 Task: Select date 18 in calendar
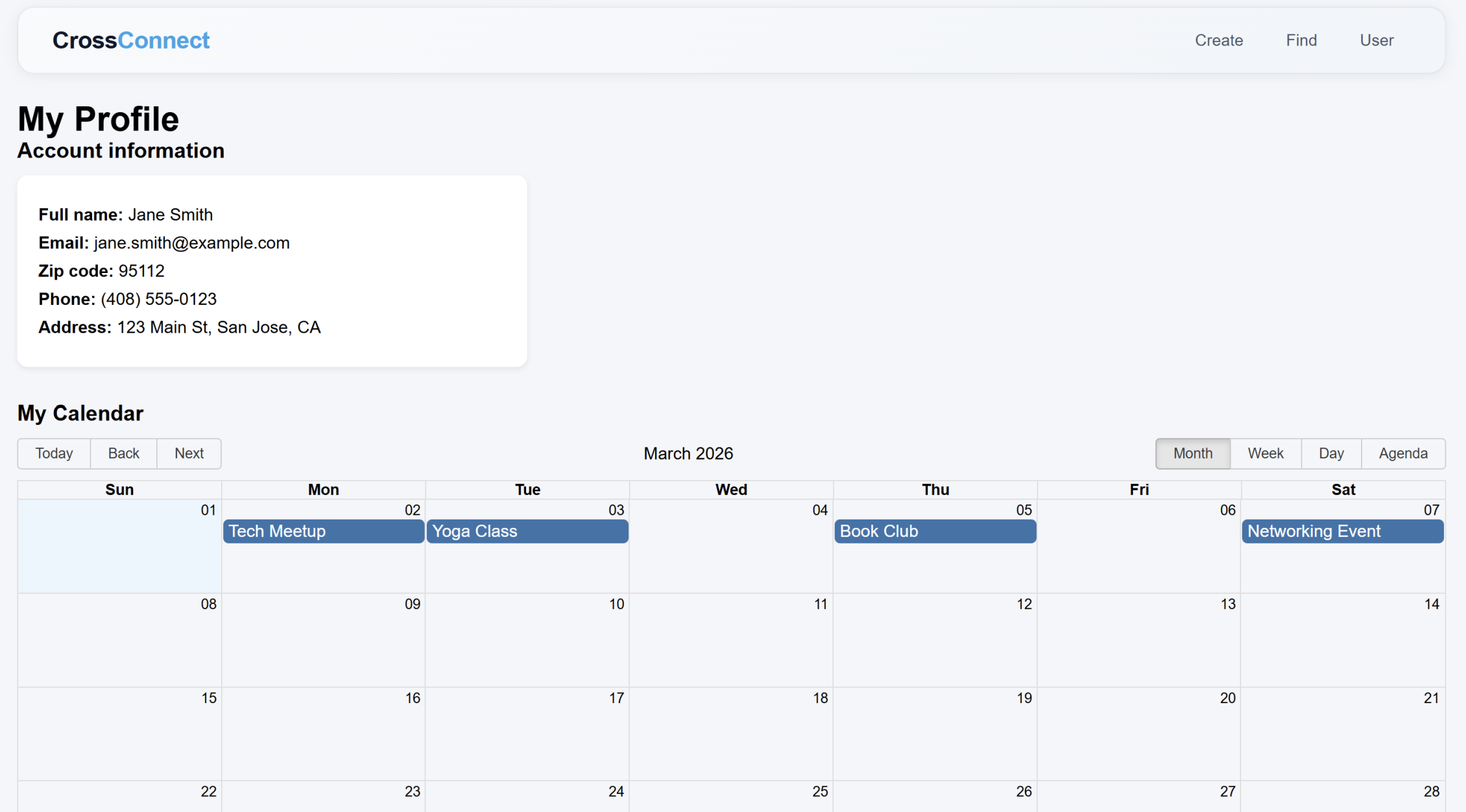tap(820, 699)
